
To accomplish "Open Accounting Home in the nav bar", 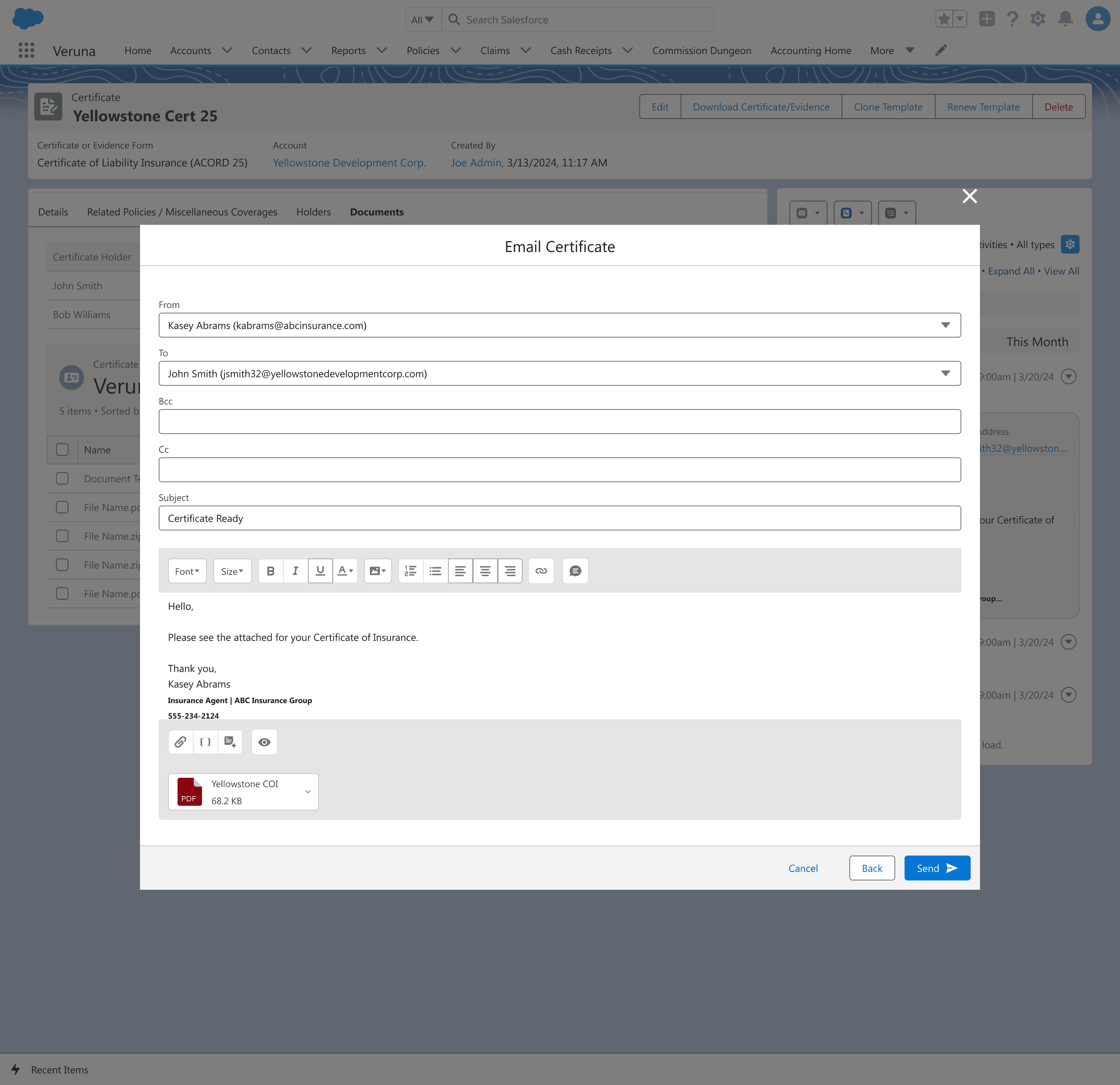I will coord(811,50).
